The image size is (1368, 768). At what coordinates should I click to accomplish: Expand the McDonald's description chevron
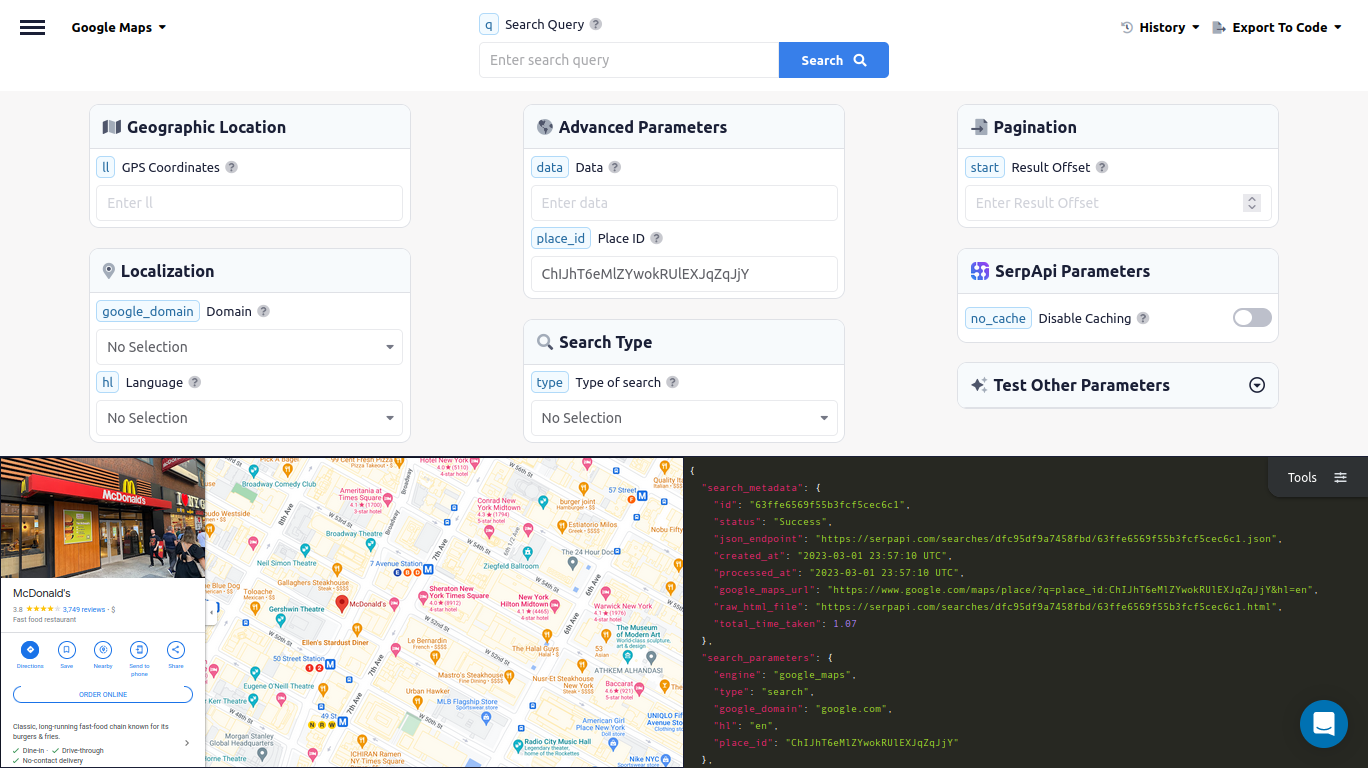pyautogui.click(x=187, y=743)
